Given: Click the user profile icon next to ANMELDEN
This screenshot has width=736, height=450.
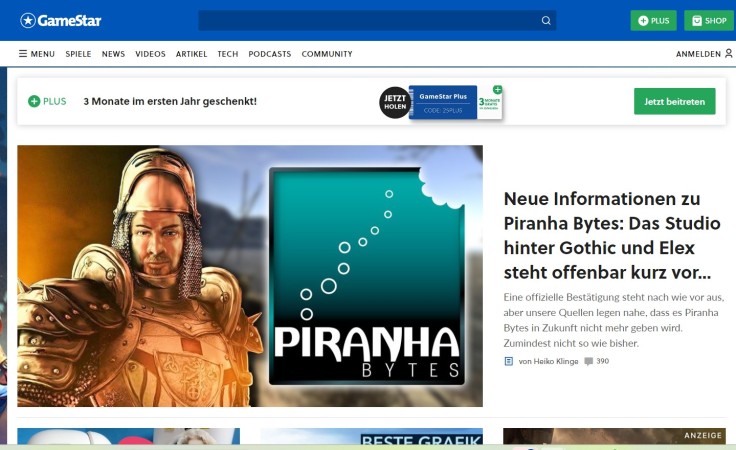Looking at the screenshot, I should [728, 53].
